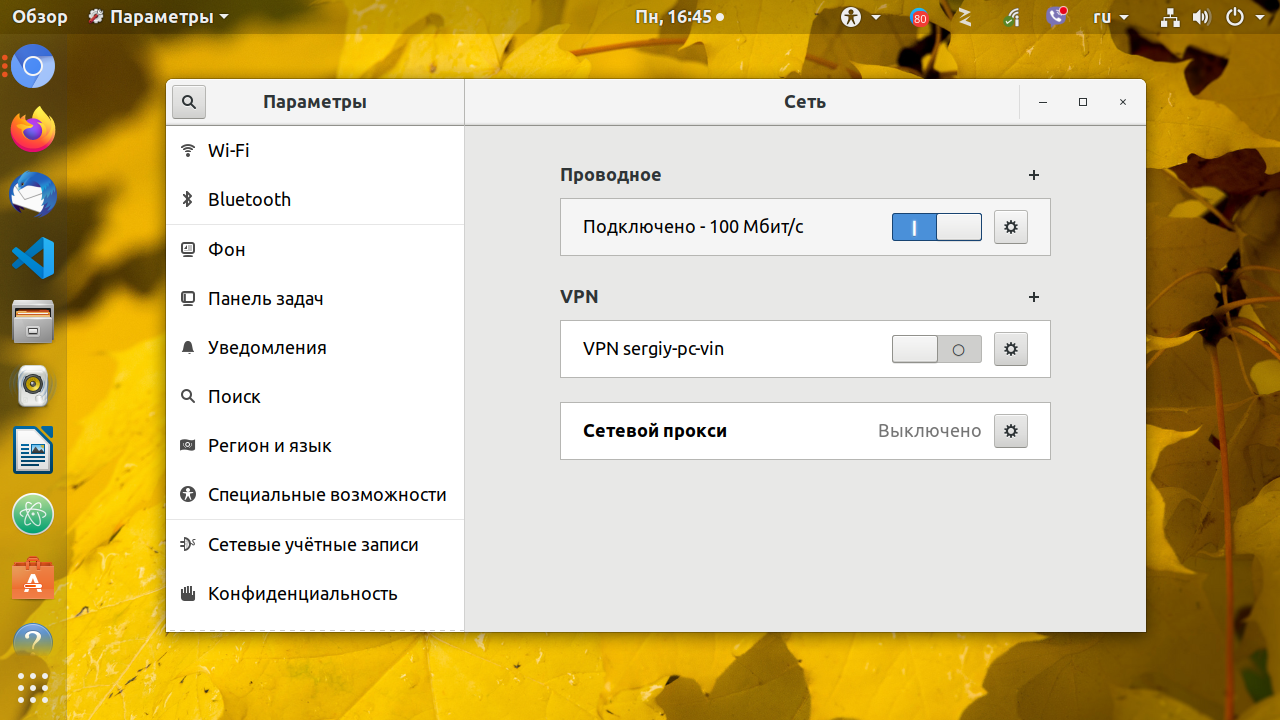Enable the VPN sergiy-pc-vin switch

pyautogui.click(x=937, y=349)
